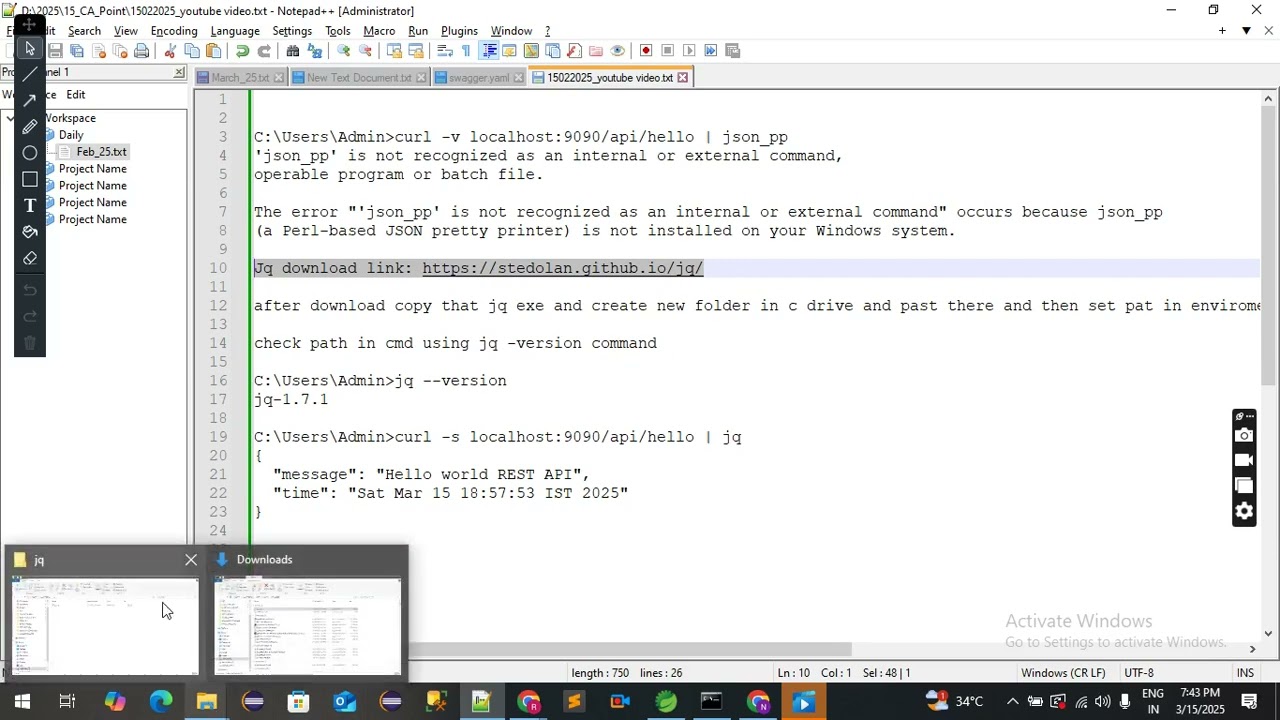The image size is (1280, 720).
Task: Click the recorder video camera icon
Action: [1244, 460]
